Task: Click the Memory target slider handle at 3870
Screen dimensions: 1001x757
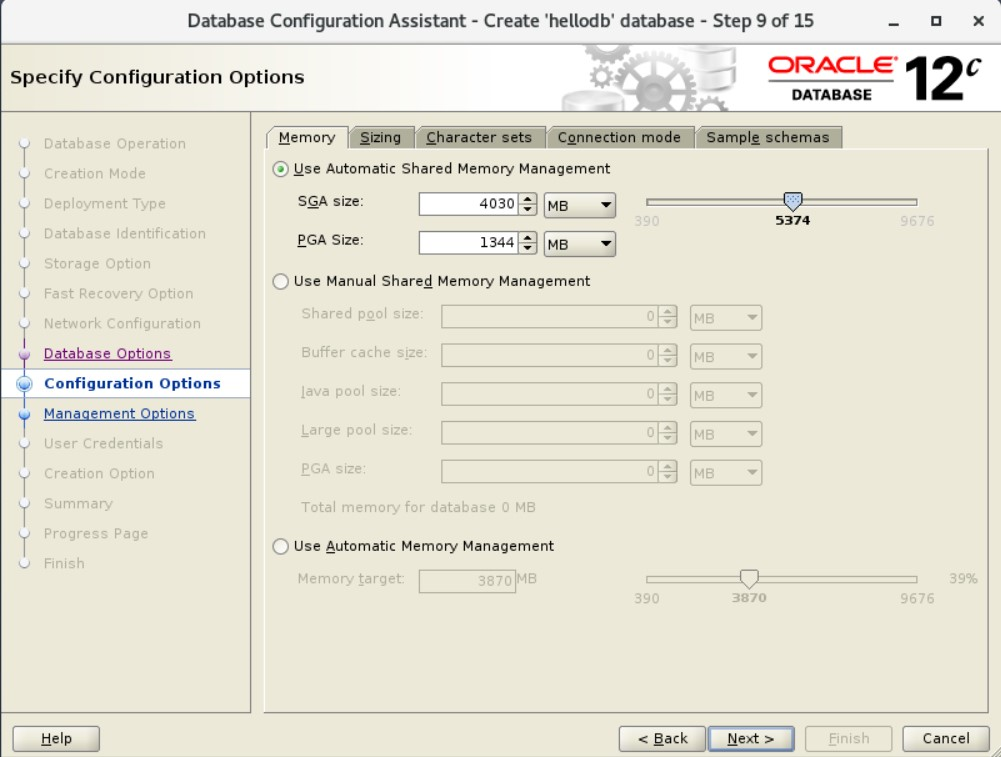Action: tap(749, 579)
